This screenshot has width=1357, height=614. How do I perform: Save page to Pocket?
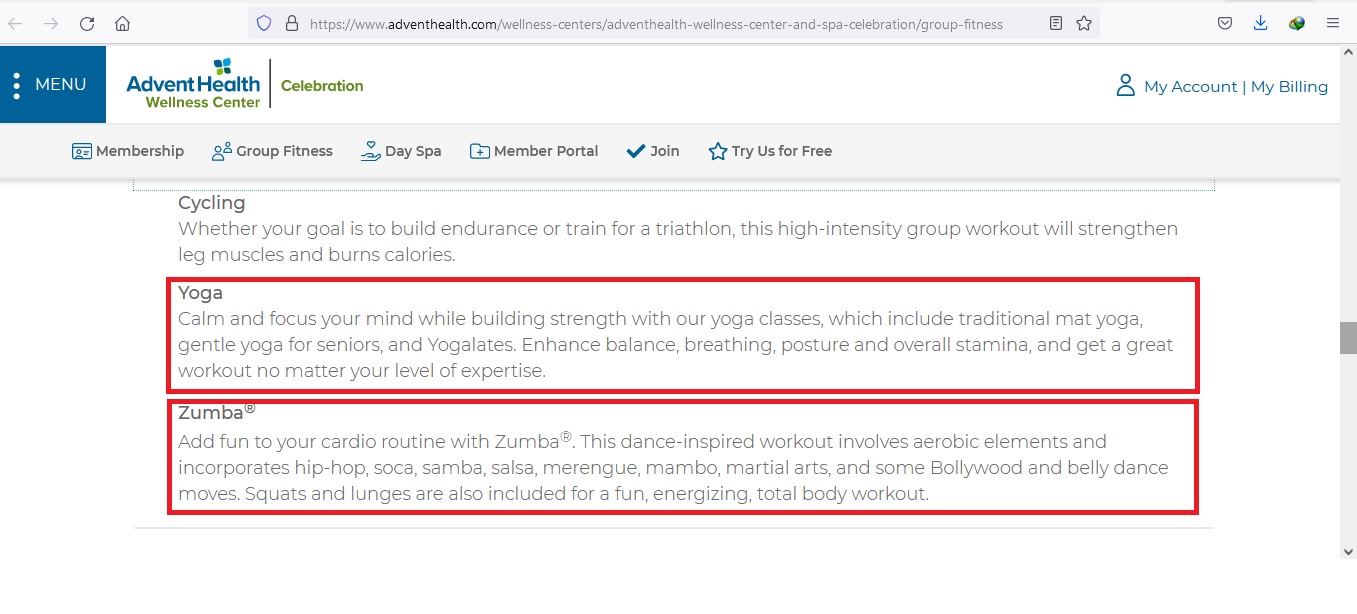tap(1225, 24)
